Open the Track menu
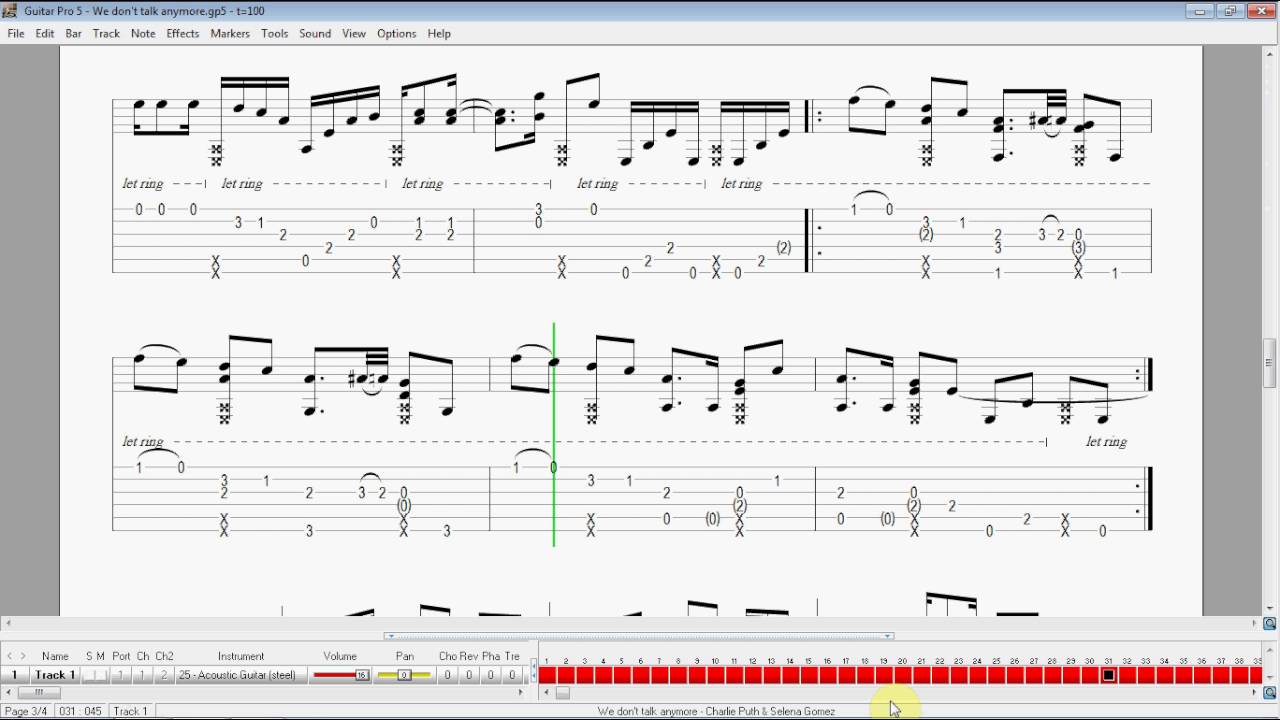1280x720 pixels. [106, 33]
